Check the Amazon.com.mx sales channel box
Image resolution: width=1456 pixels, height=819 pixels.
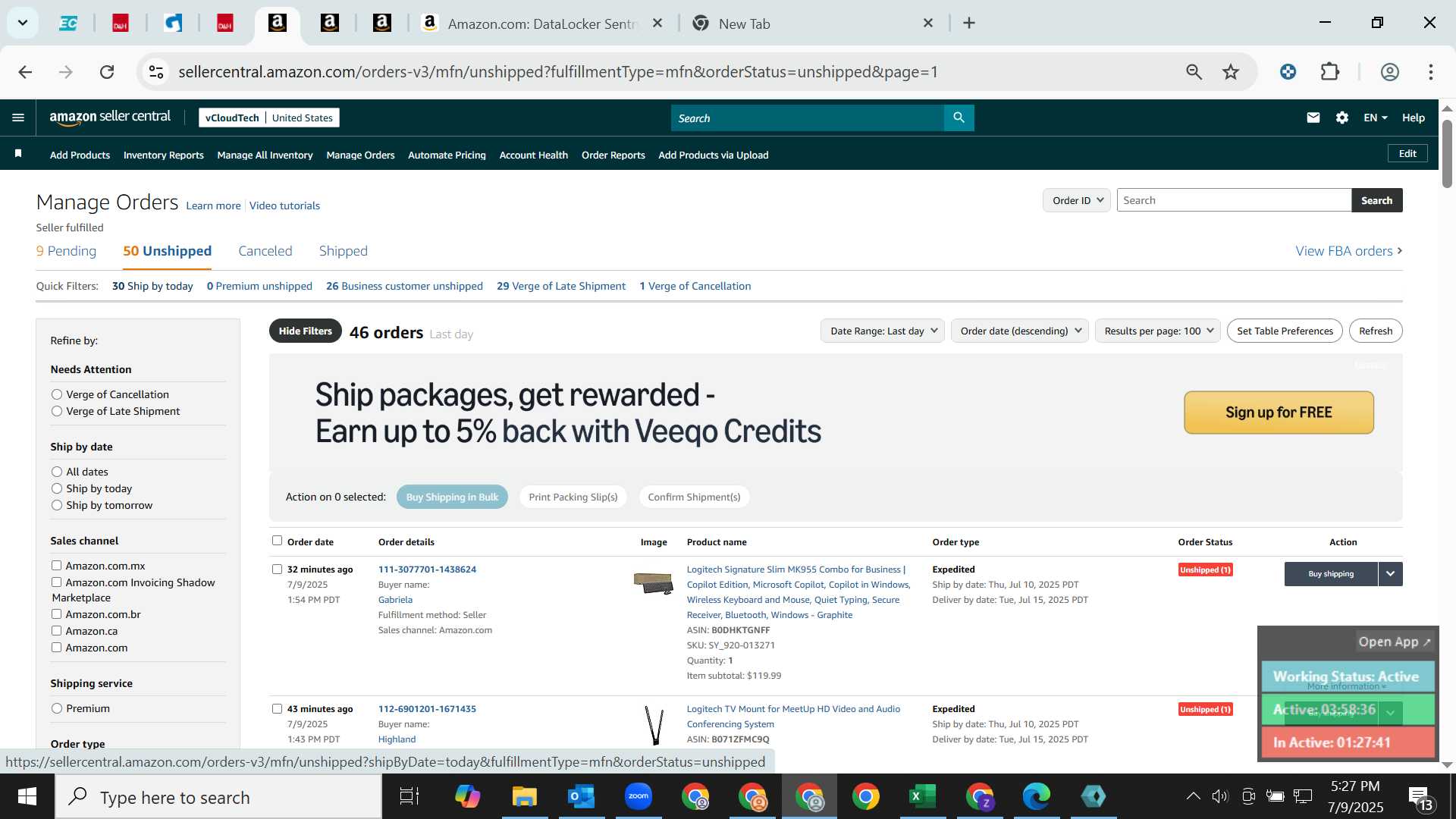pos(56,565)
